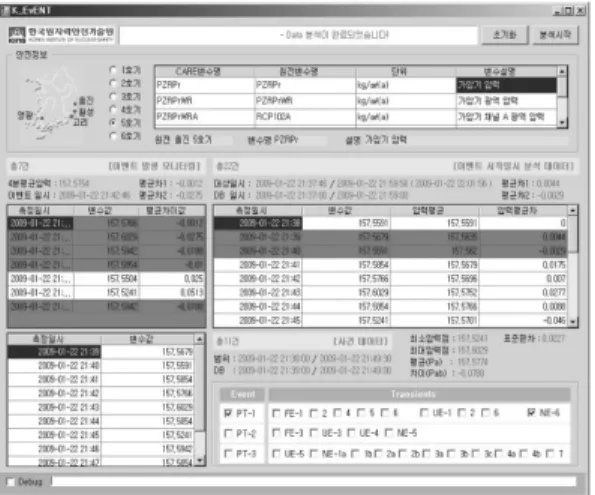
Task: Select the 2009-01-22 21:41 row in right table
Action: (391, 265)
